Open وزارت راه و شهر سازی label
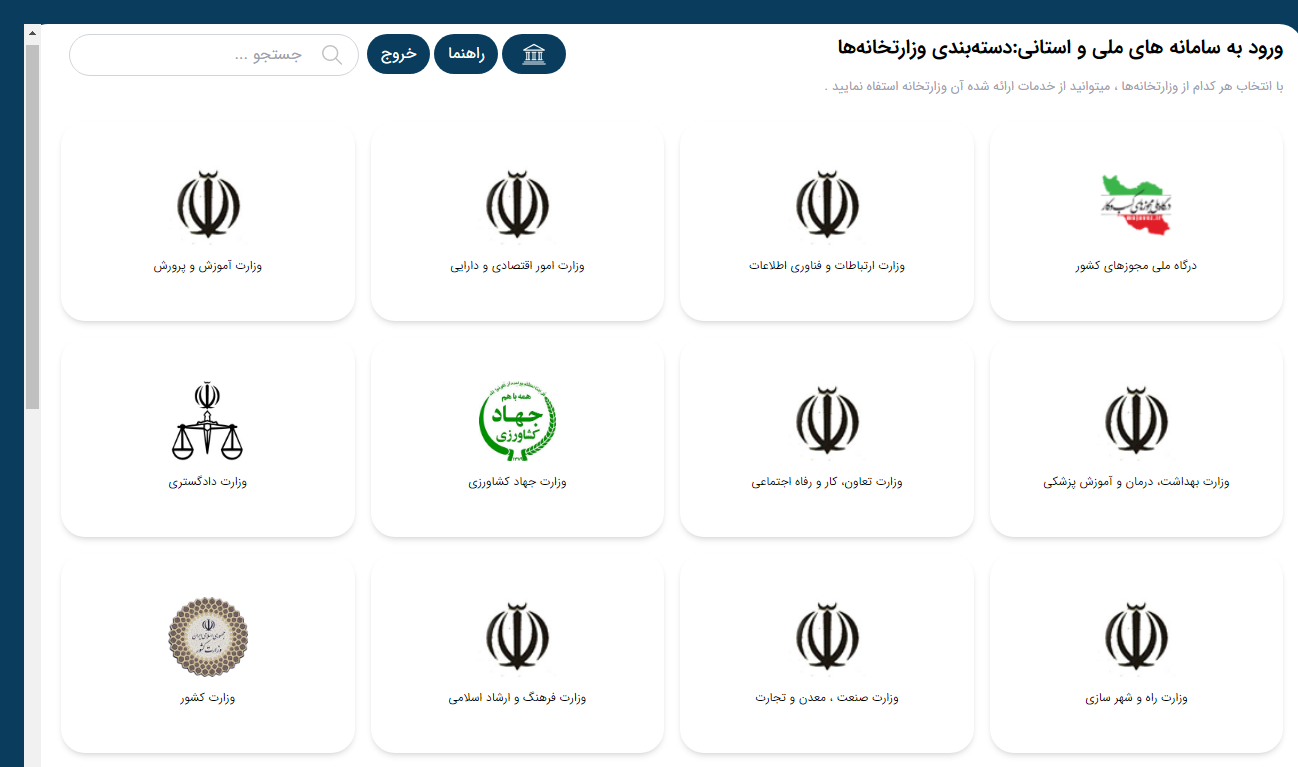 coord(1136,698)
